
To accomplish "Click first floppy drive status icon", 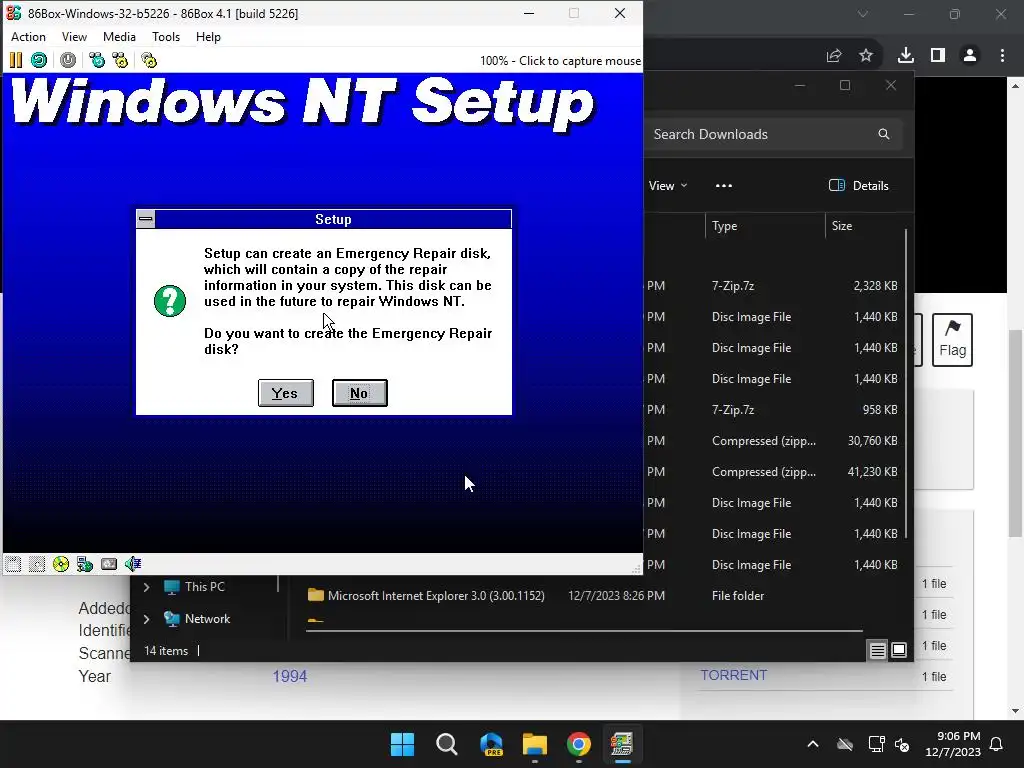I will point(13,564).
